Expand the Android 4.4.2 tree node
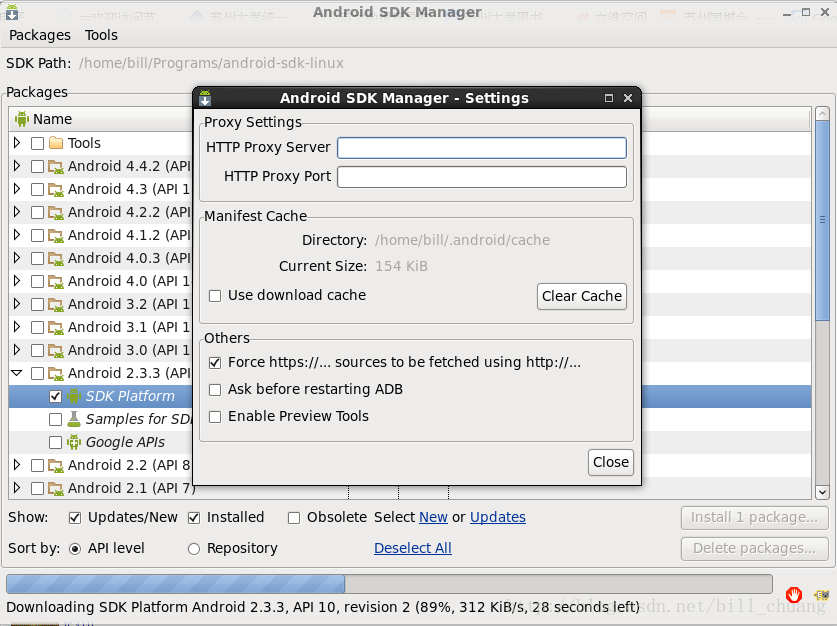 click(17, 165)
